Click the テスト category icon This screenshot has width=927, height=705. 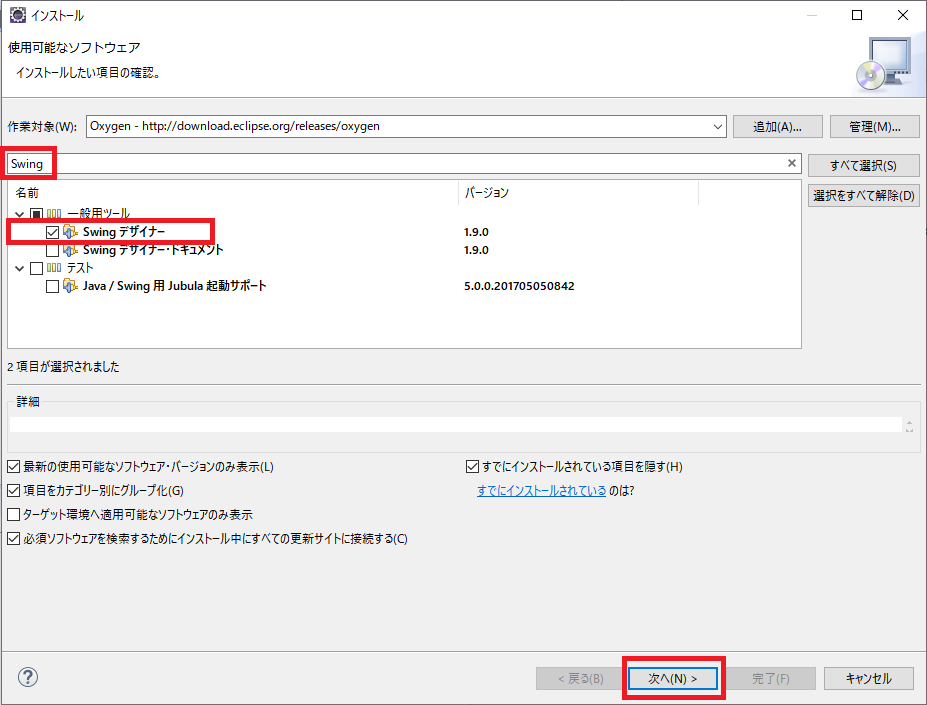(54, 268)
